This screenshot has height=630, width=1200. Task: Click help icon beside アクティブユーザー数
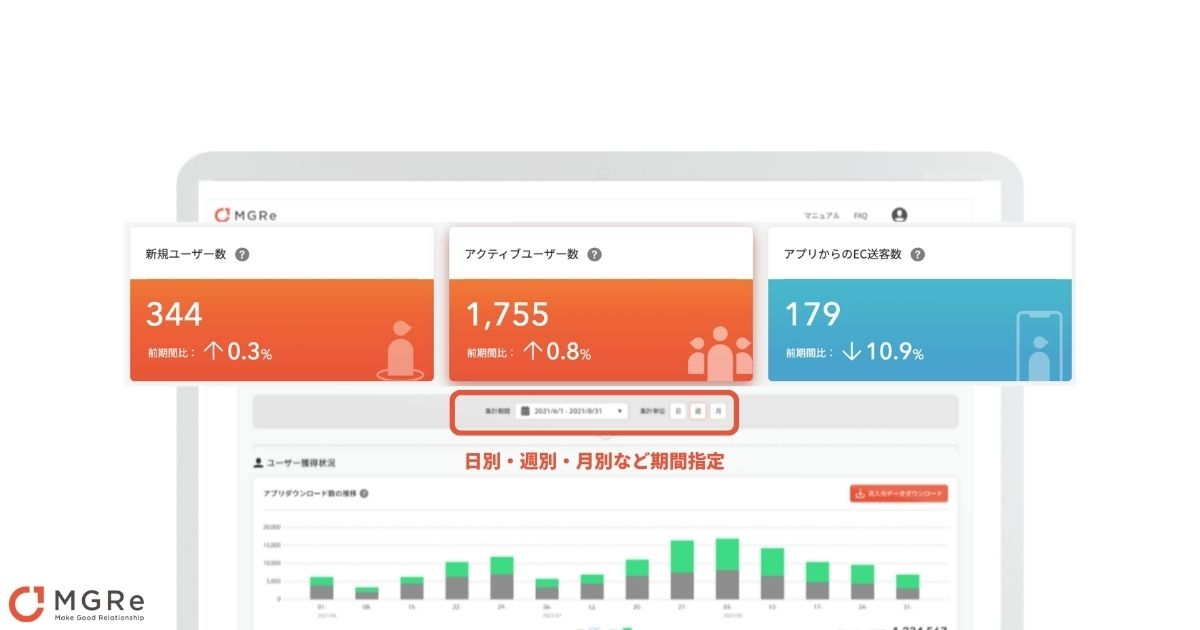(x=594, y=255)
